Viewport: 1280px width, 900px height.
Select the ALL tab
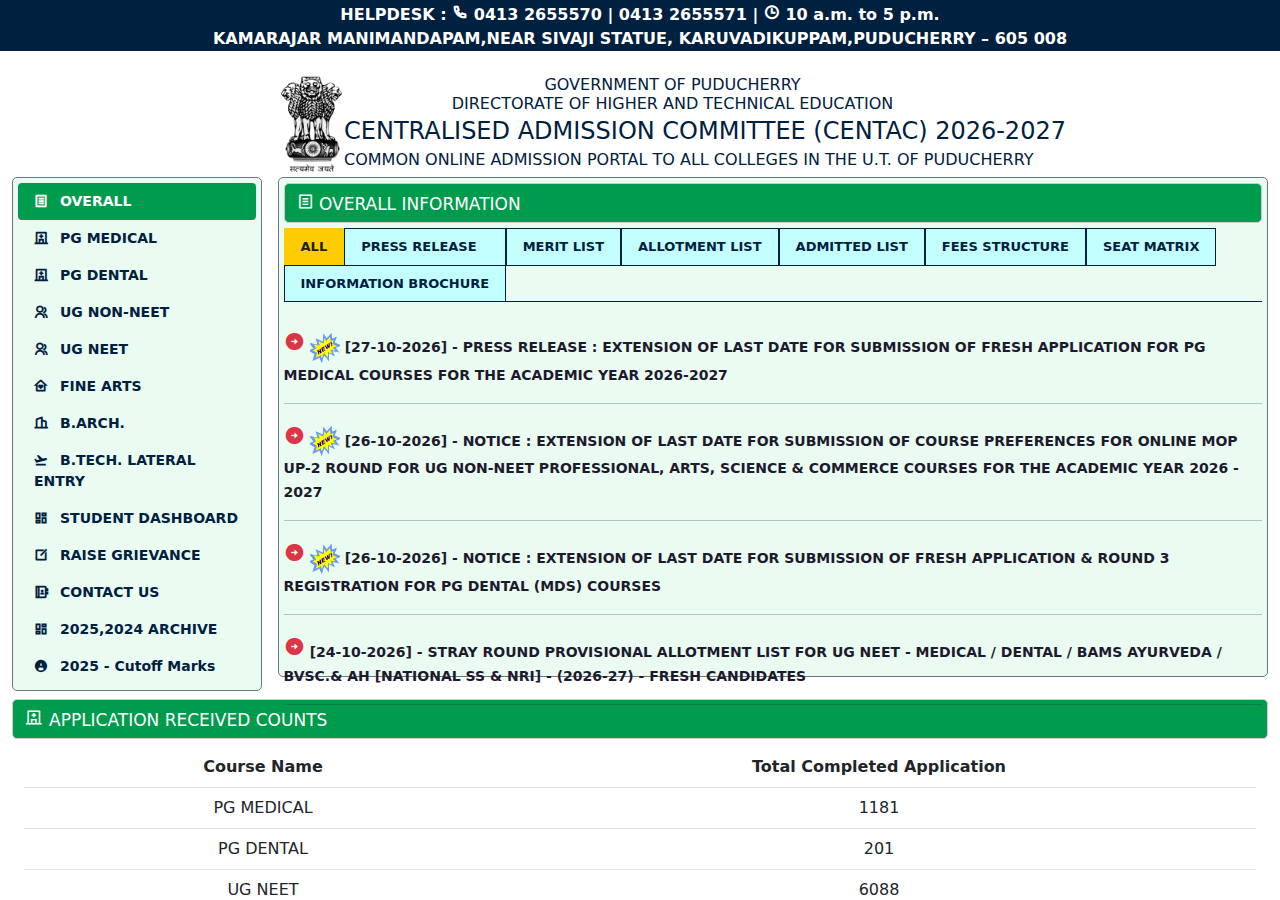click(x=314, y=247)
